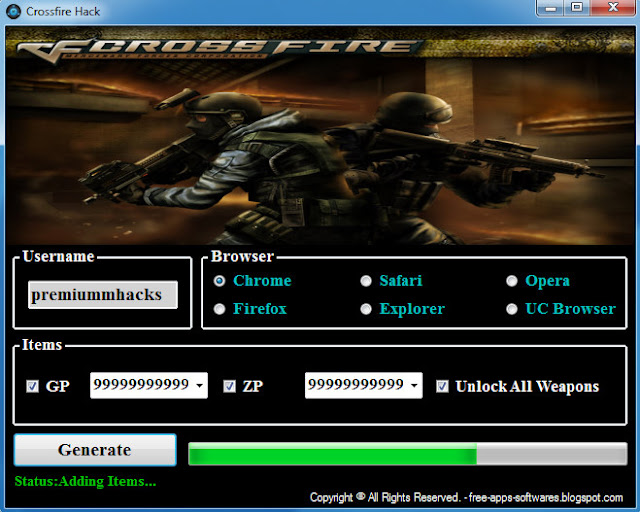Click the Username group label

58,256
